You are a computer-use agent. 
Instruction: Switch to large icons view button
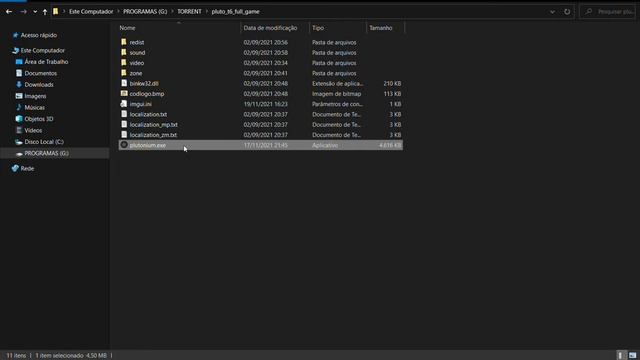pyautogui.click(x=632, y=356)
